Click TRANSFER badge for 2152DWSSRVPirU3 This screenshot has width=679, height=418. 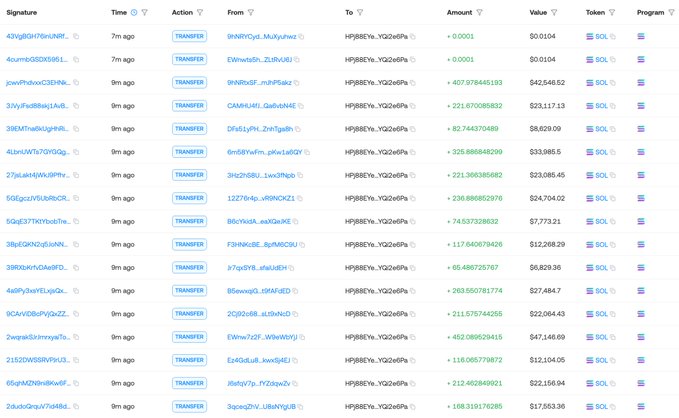(189, 360)
